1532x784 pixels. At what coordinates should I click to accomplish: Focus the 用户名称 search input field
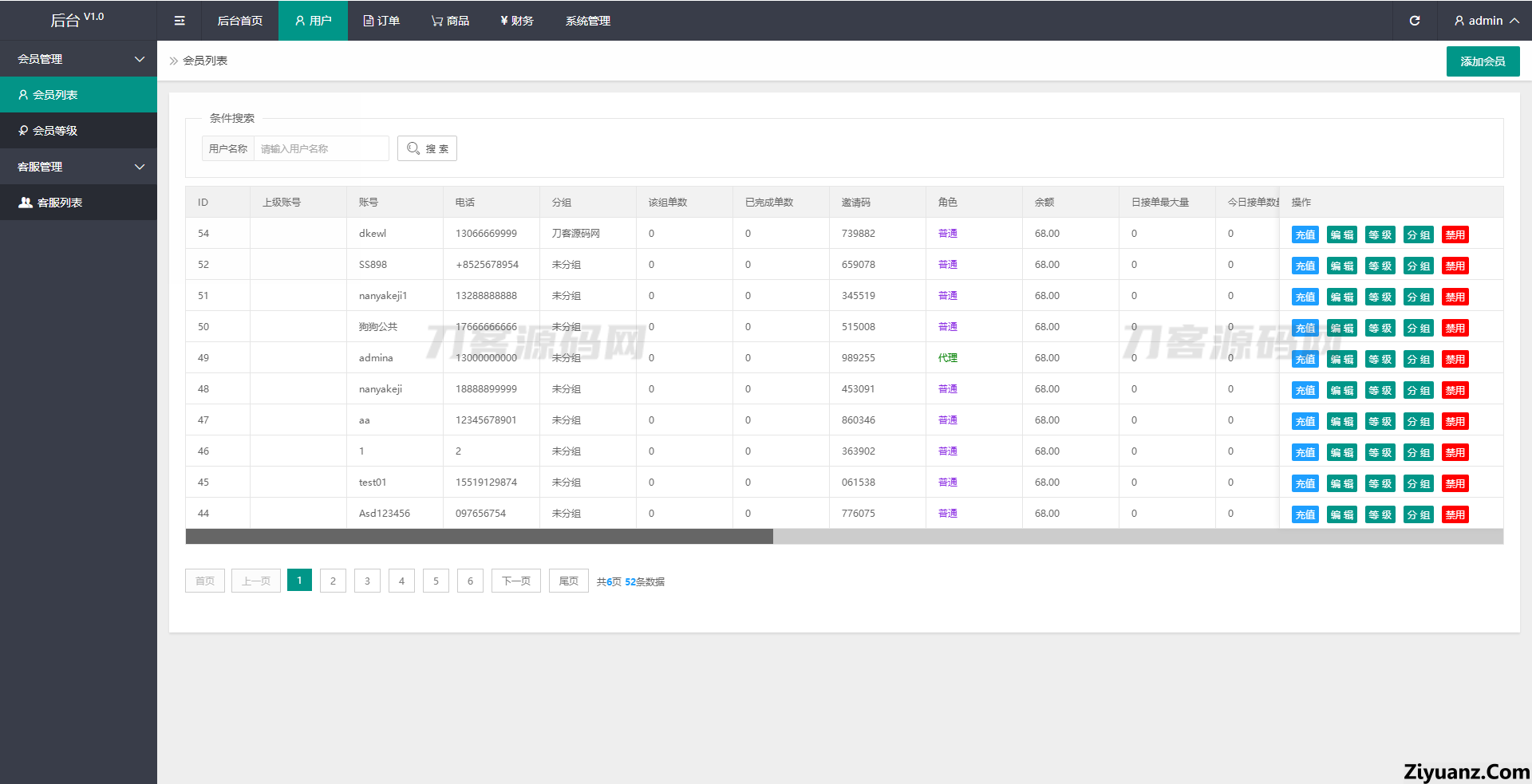pos(321,148)
